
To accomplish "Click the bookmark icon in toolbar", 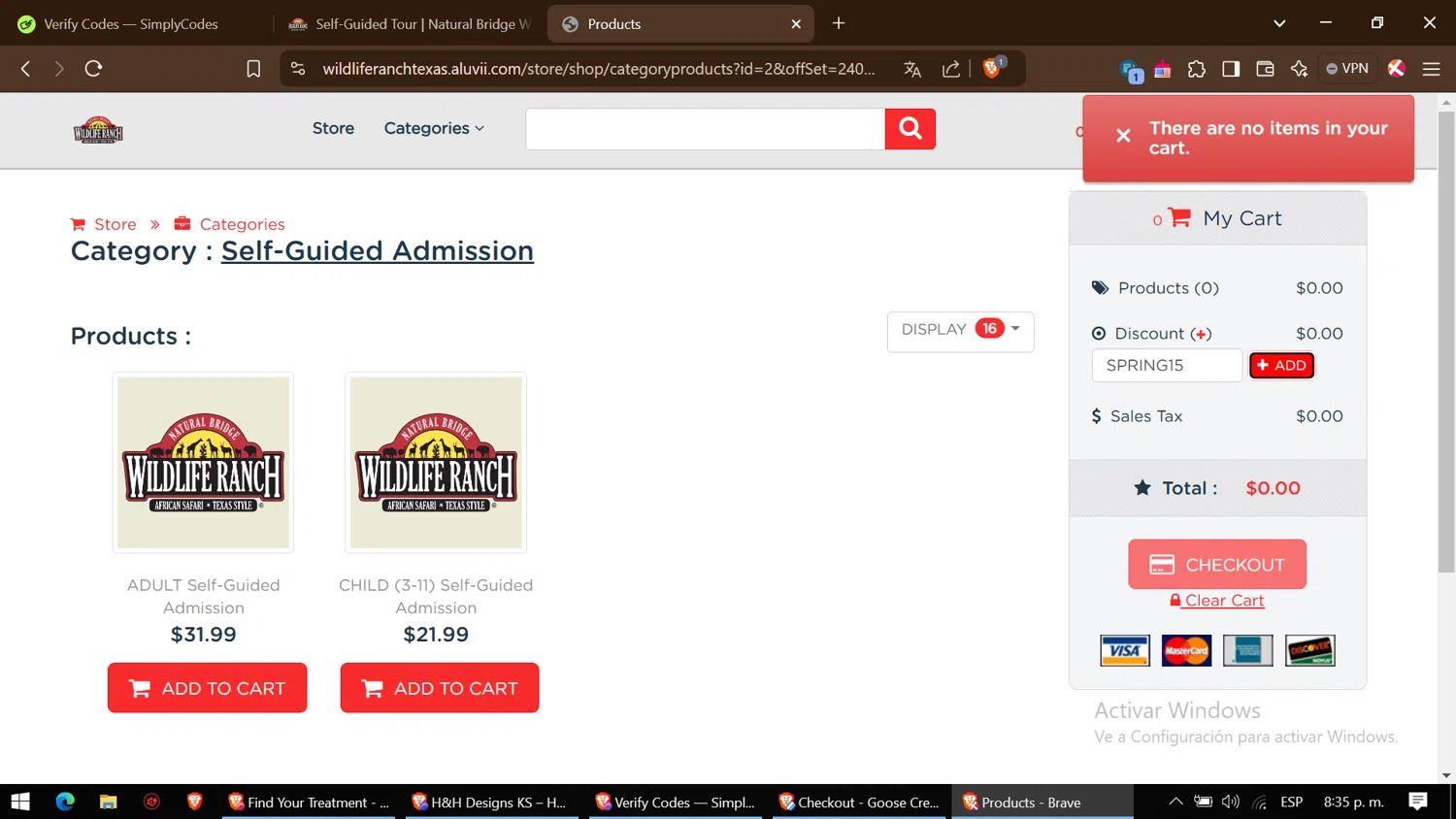I will (253, 69).
